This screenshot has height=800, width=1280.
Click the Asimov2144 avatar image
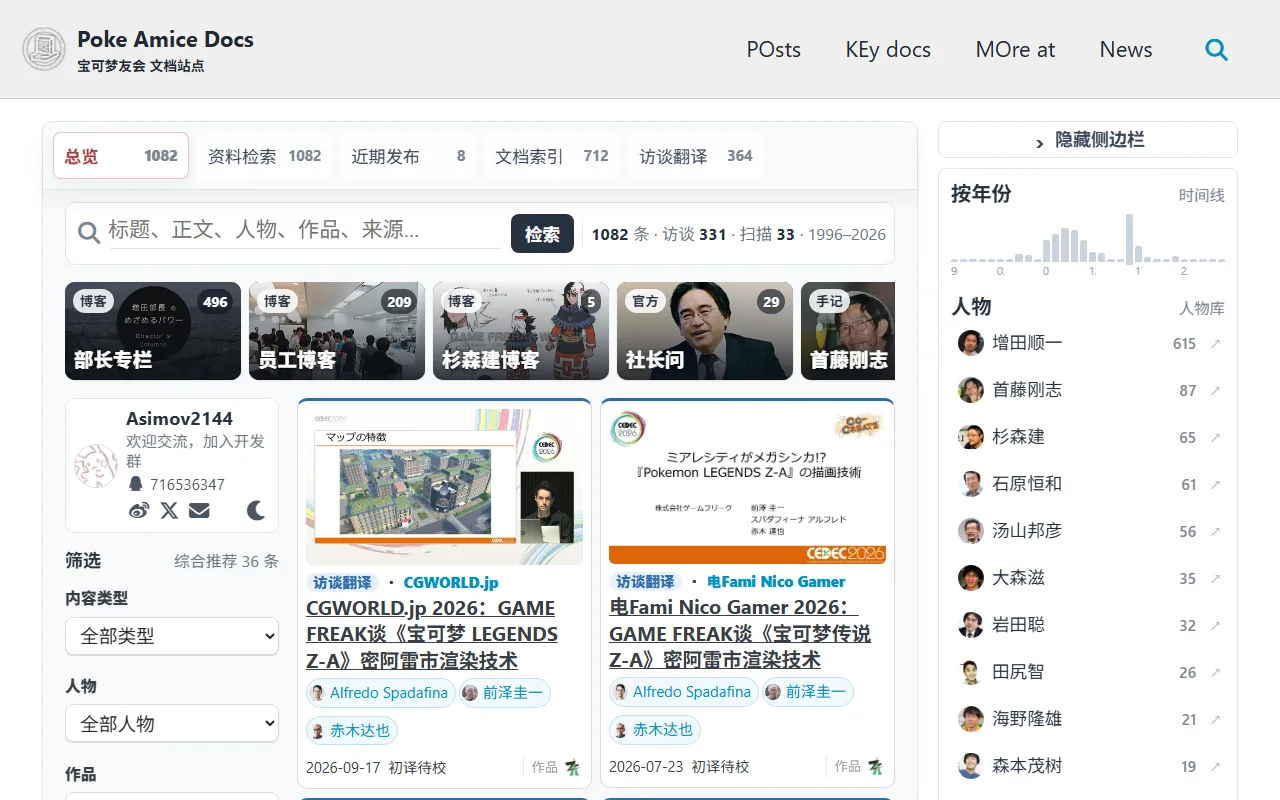pyautogui.click(x=96, y=465)
